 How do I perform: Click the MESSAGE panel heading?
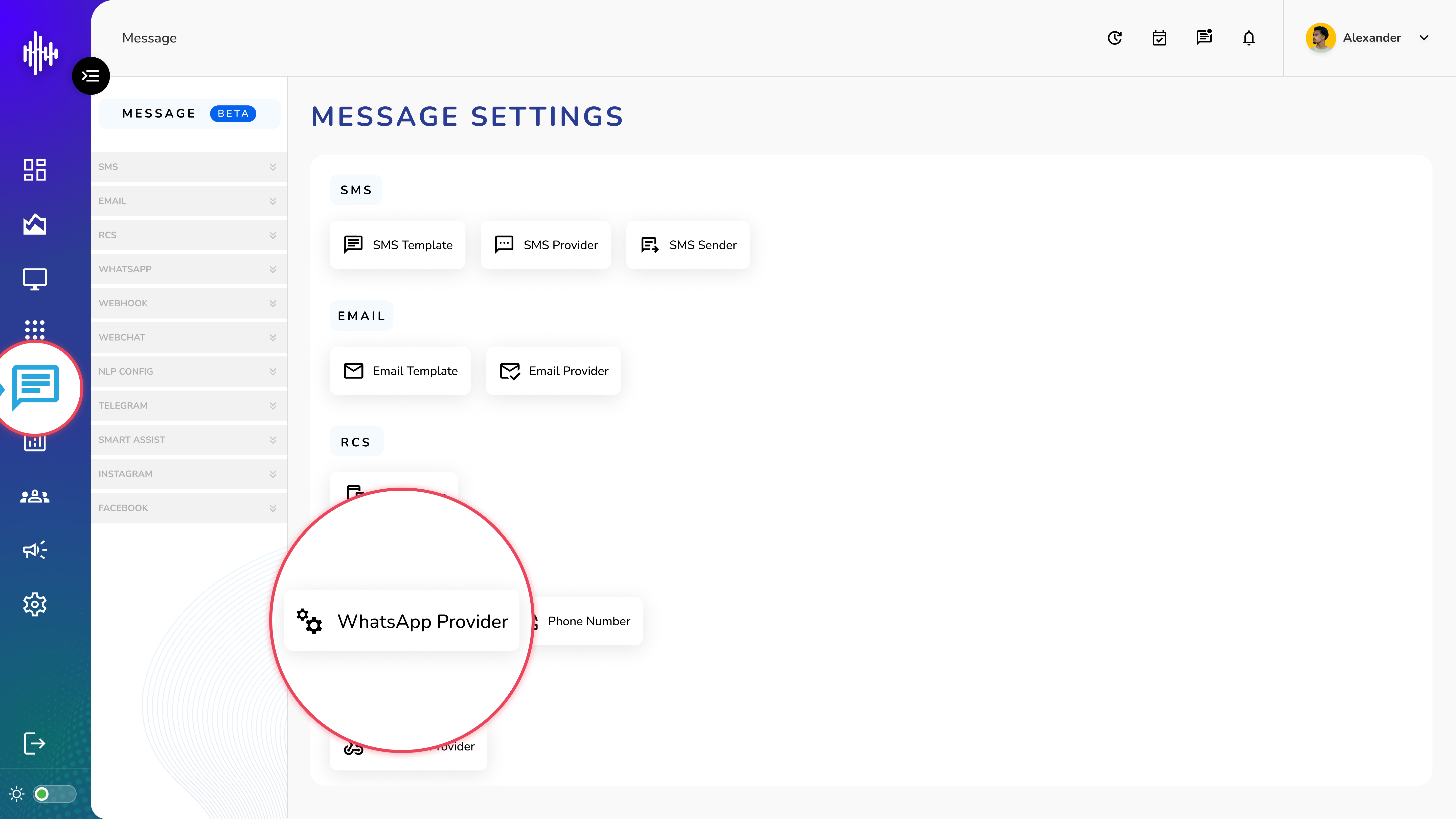[x=159, y=113]
